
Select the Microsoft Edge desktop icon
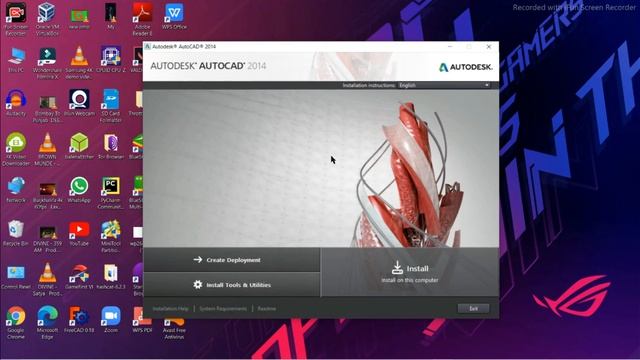coord(47,322)
